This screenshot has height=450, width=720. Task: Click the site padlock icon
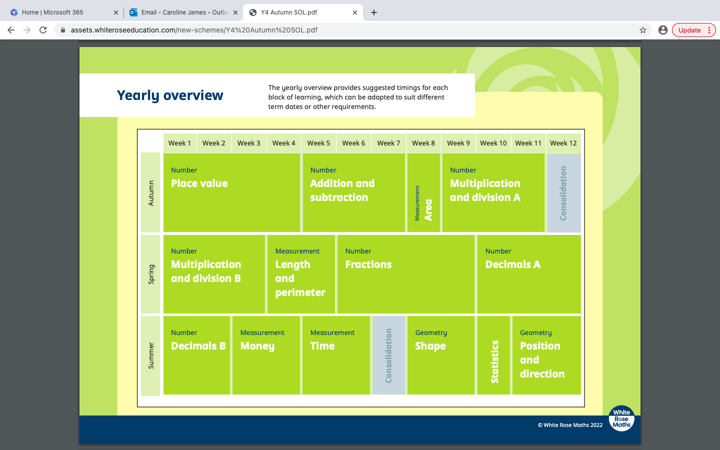point(62,30)
